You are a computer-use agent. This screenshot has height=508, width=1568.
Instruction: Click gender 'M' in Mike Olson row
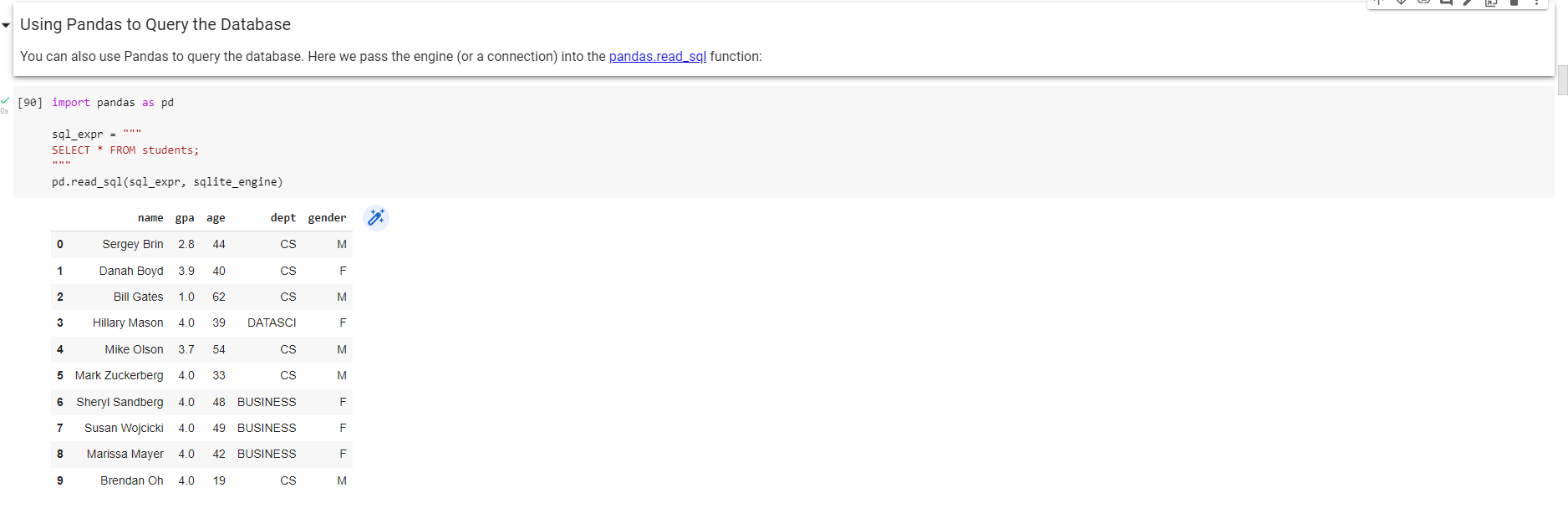click(342, 349)
